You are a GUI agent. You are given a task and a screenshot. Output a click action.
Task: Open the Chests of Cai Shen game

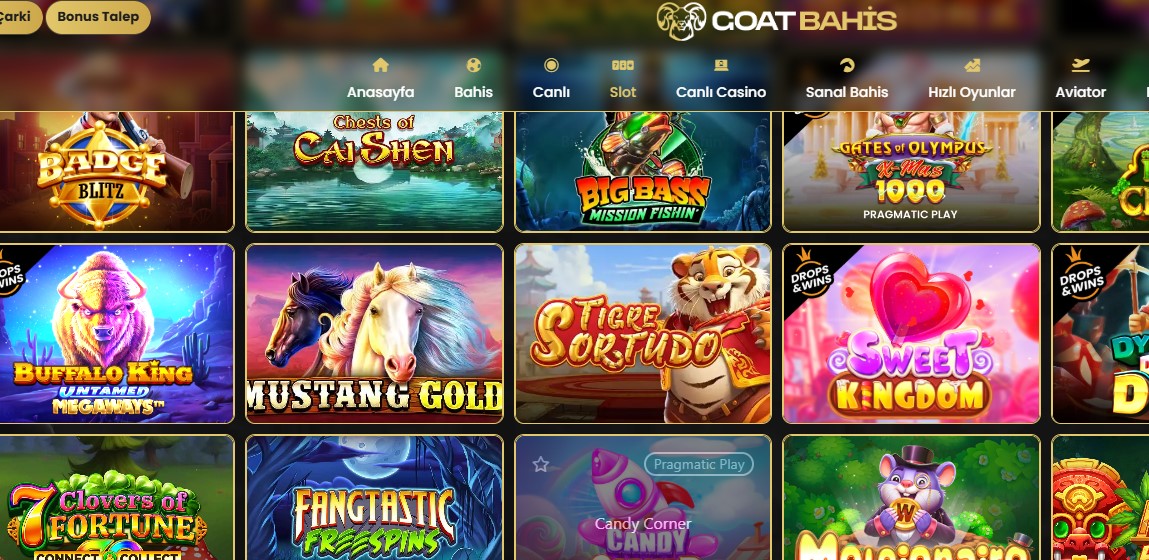point(374,172)
